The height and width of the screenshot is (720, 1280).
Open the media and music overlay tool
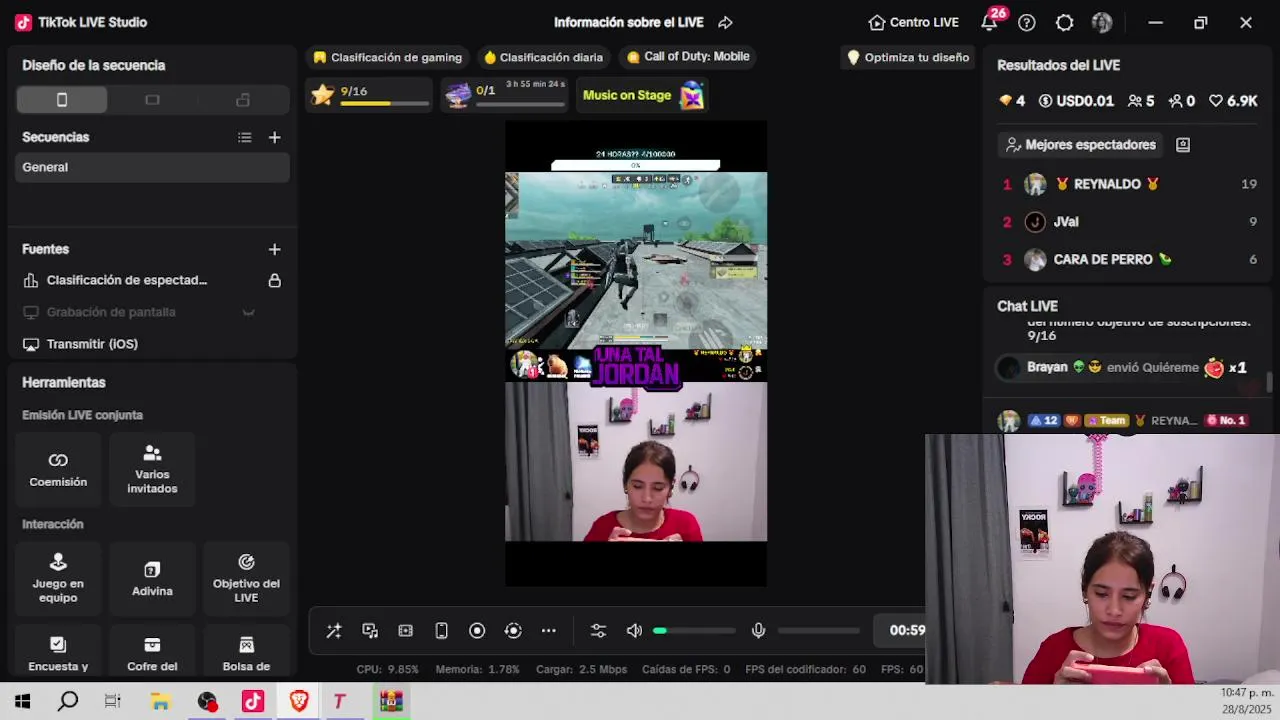[x=370, y=630]
